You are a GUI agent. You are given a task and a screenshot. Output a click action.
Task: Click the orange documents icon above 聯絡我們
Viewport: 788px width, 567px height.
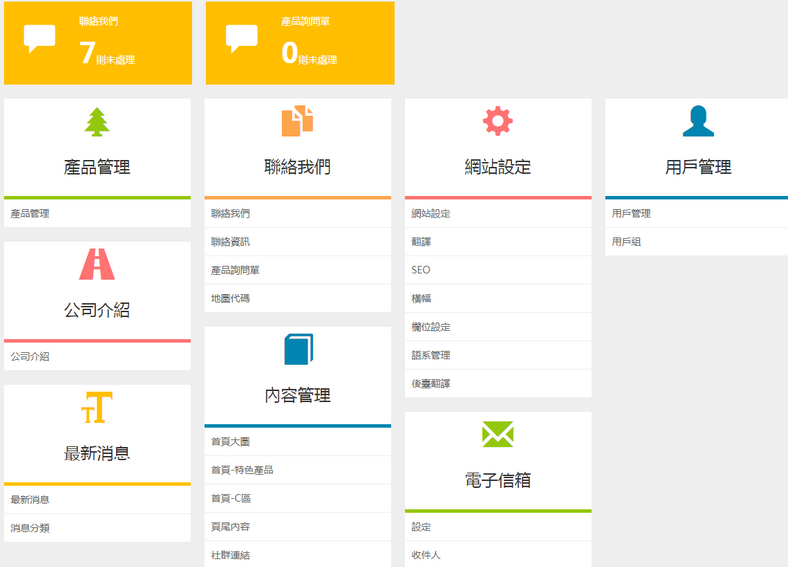tap(297, 121)
